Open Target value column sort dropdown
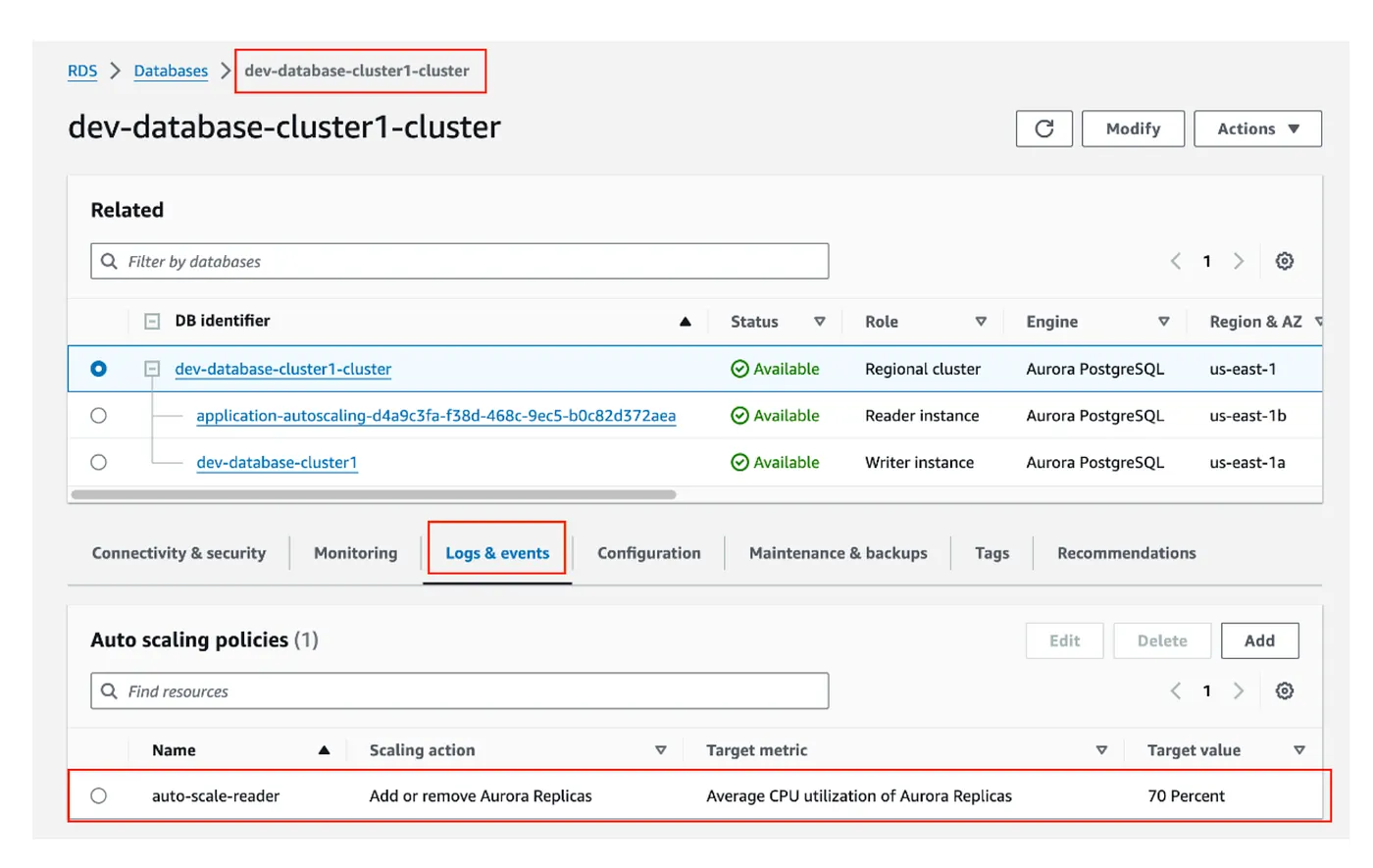The width and height of the screenshot is (1373, 868). click(1299, 750)
